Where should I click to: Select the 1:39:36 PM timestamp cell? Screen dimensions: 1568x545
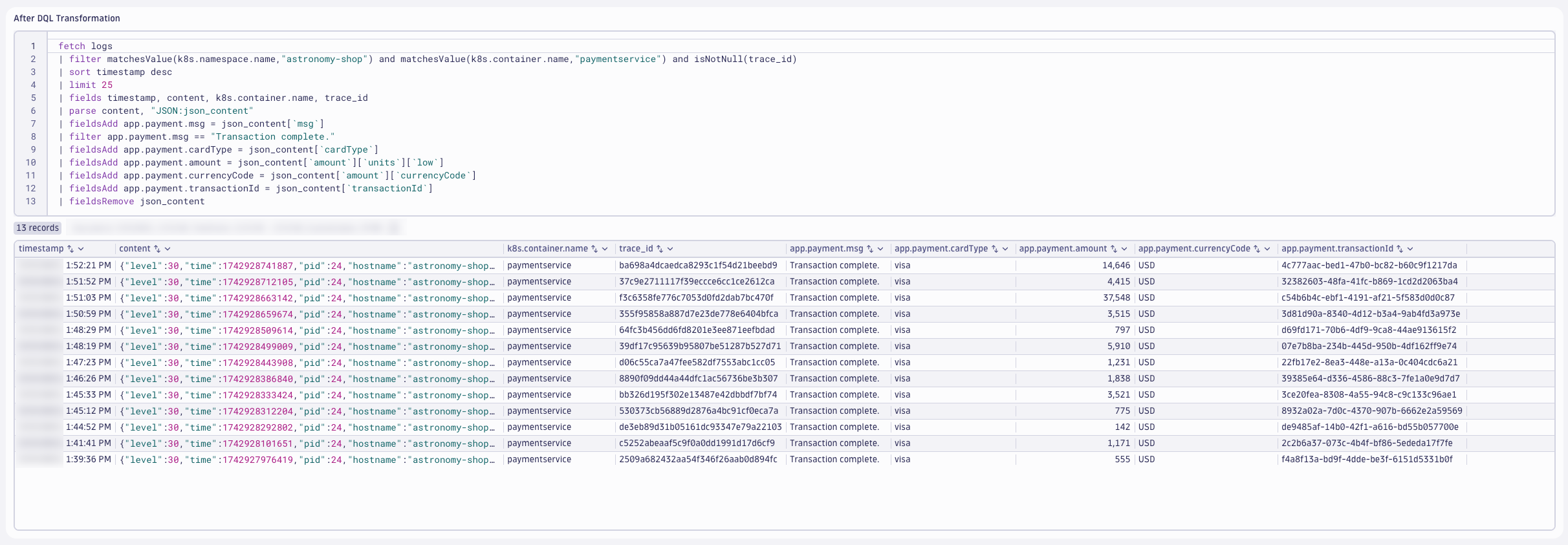89,460
